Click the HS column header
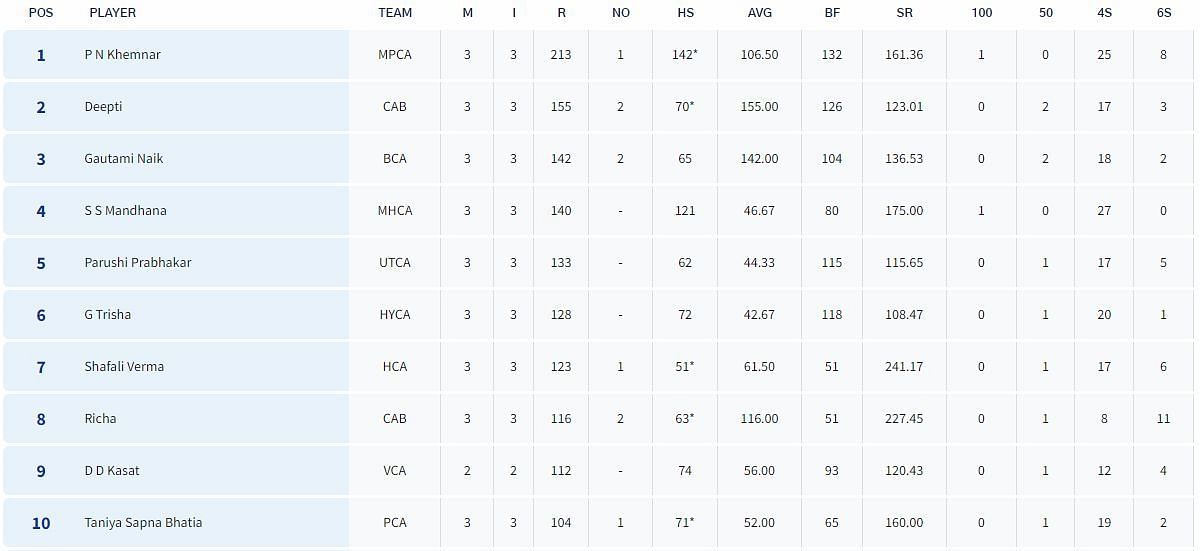This screenshot has height=551, width=1200. (685, 13)
